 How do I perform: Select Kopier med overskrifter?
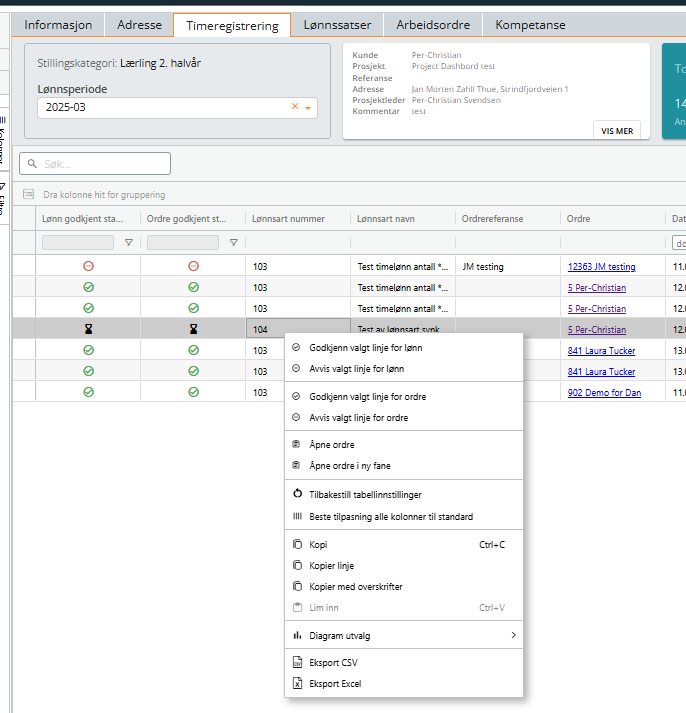404,587
